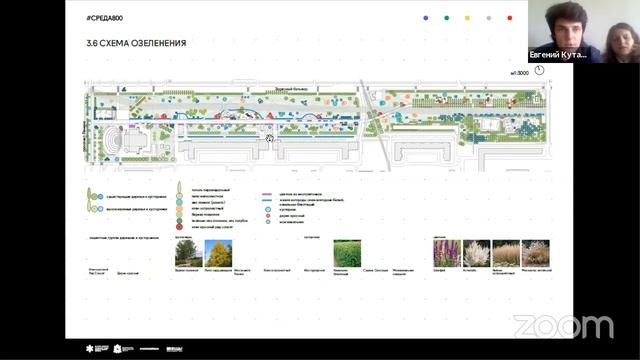Click the blue dot in the slide header
The image size is (640, 360).
(426, 18)
